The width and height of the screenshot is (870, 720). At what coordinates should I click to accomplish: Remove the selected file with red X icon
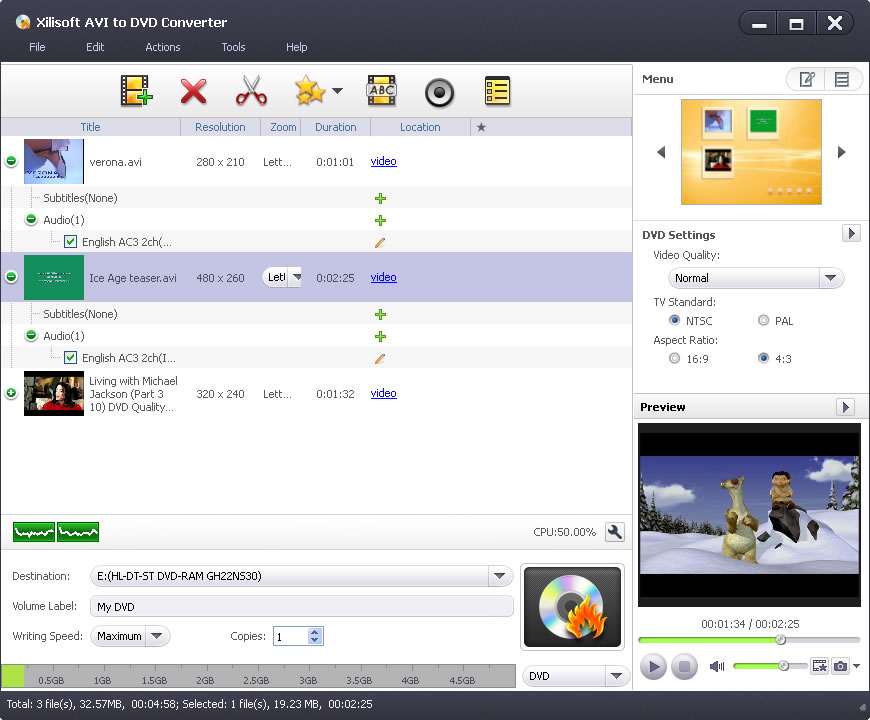coord(194,91)
